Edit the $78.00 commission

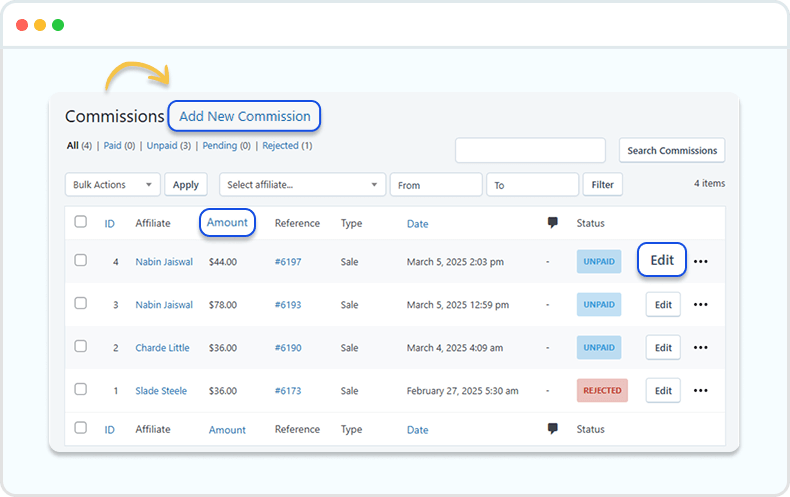[x=663, y=304]
